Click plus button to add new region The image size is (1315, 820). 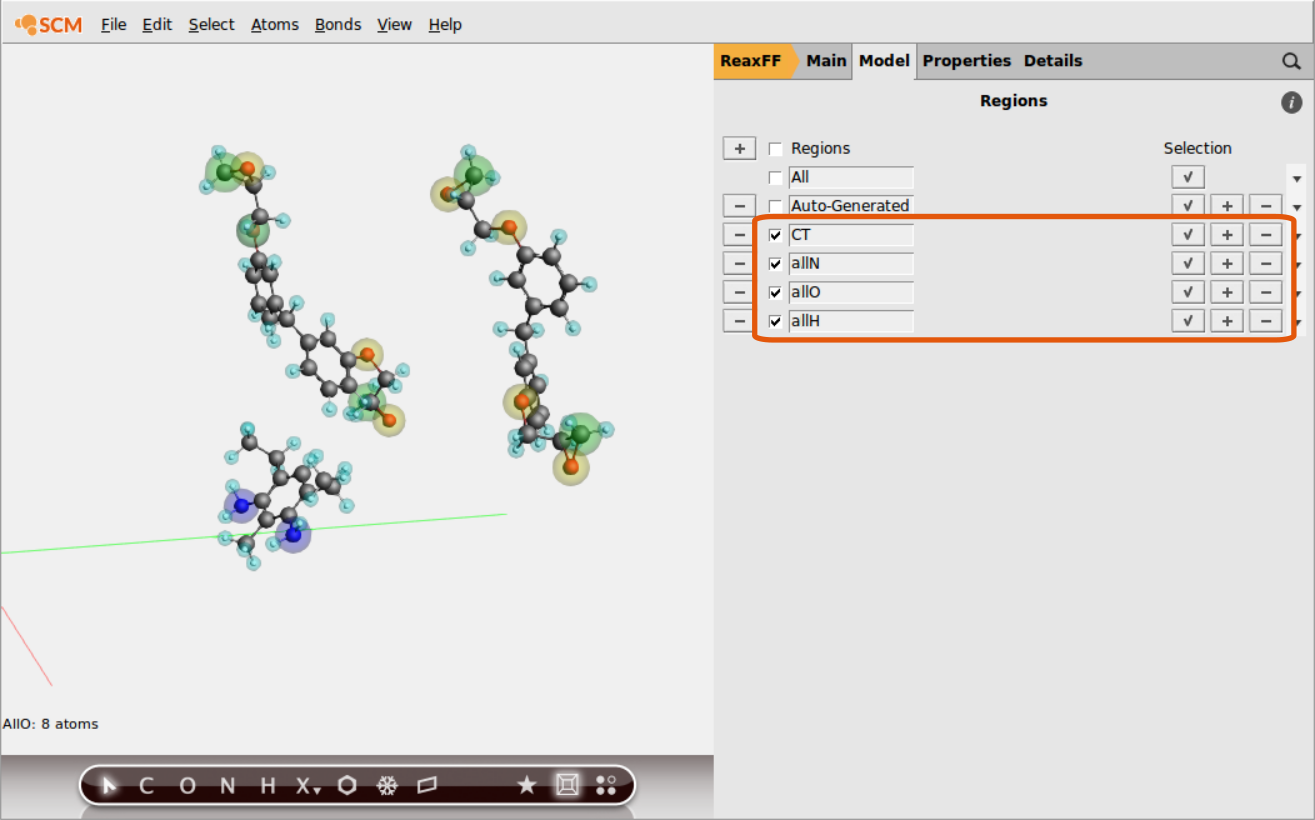click(x=739, y=149)
